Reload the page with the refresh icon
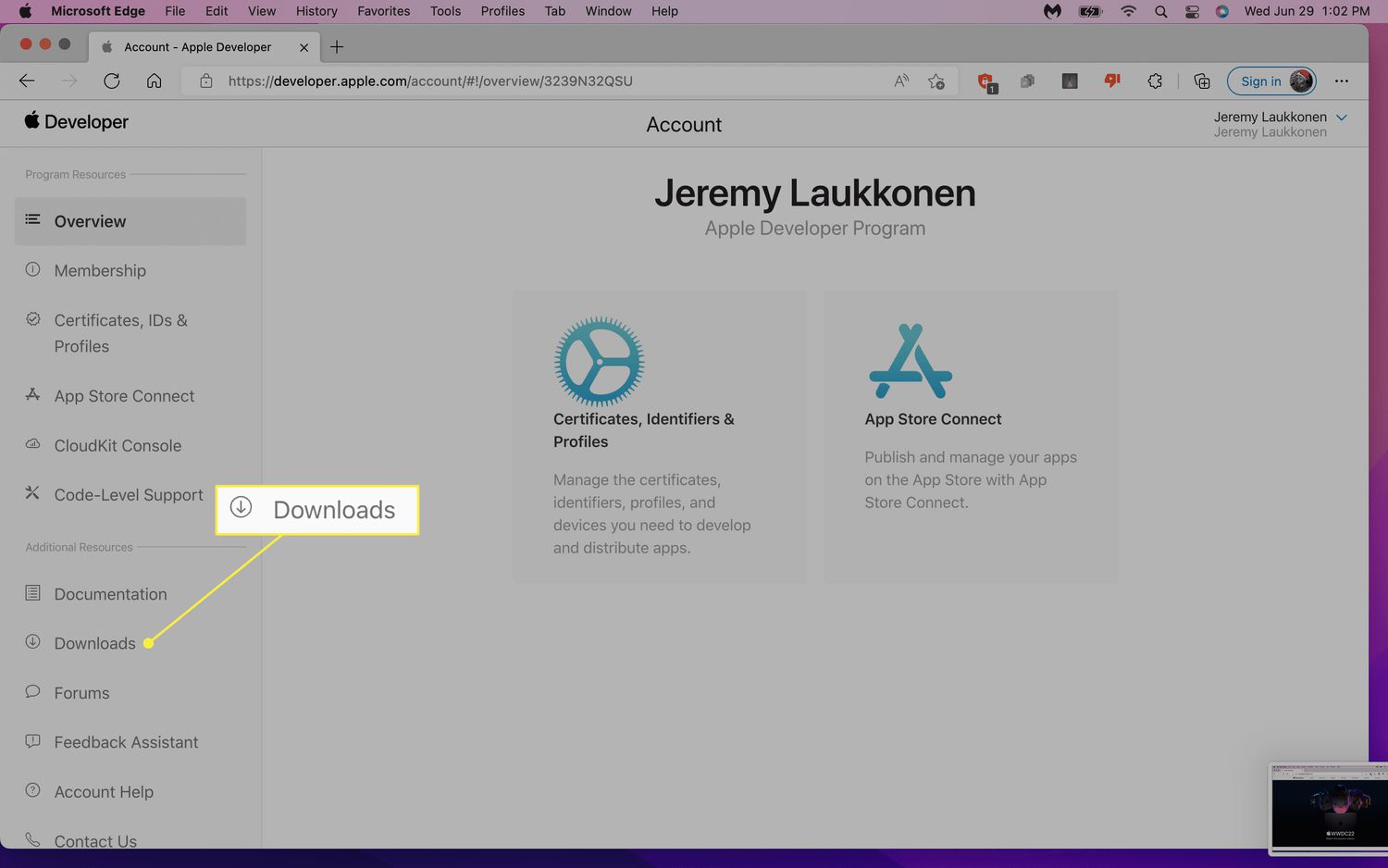The height and width of the screenshot is (868, 1388). (x=112, y=81)
